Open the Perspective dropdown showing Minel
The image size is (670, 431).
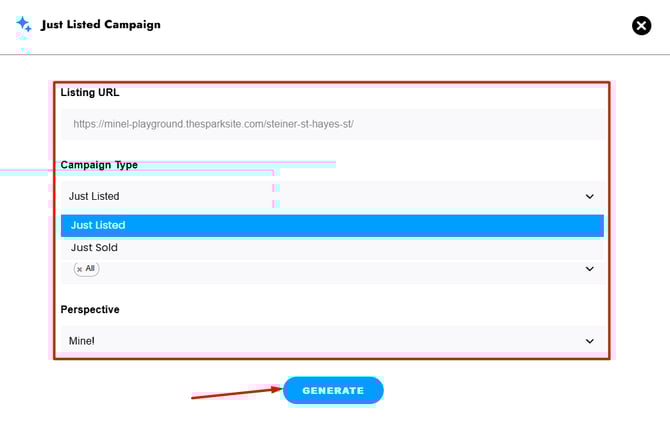[x=332, y=340]
